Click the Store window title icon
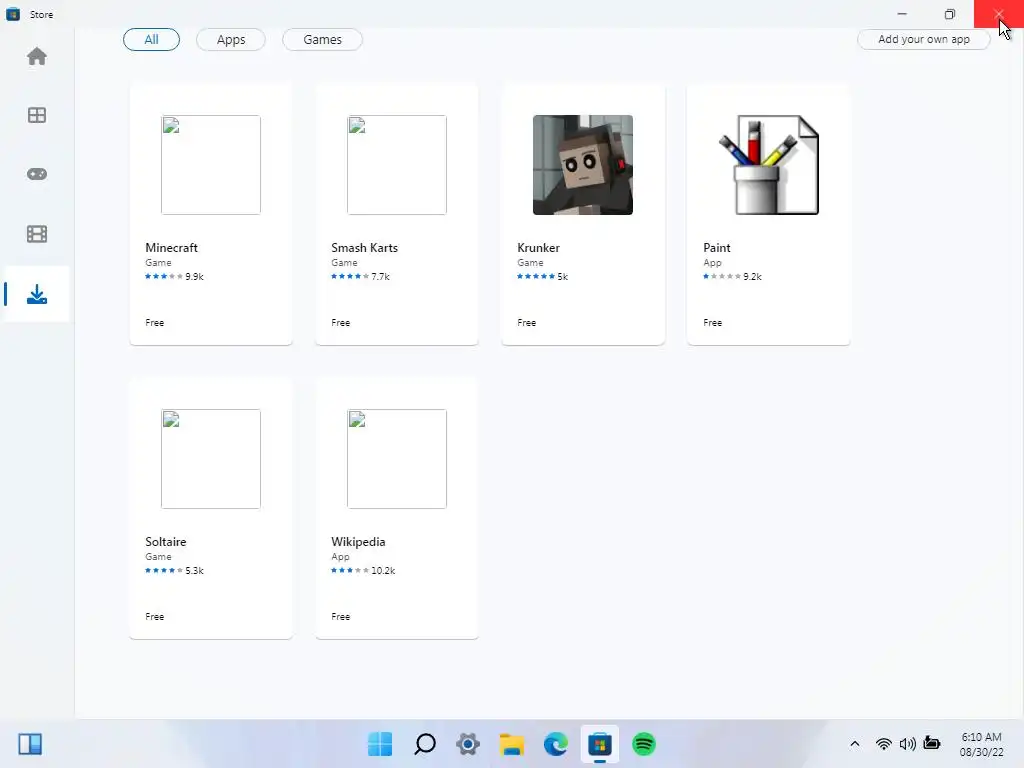Screen dimensions: 1024x768 13,14
